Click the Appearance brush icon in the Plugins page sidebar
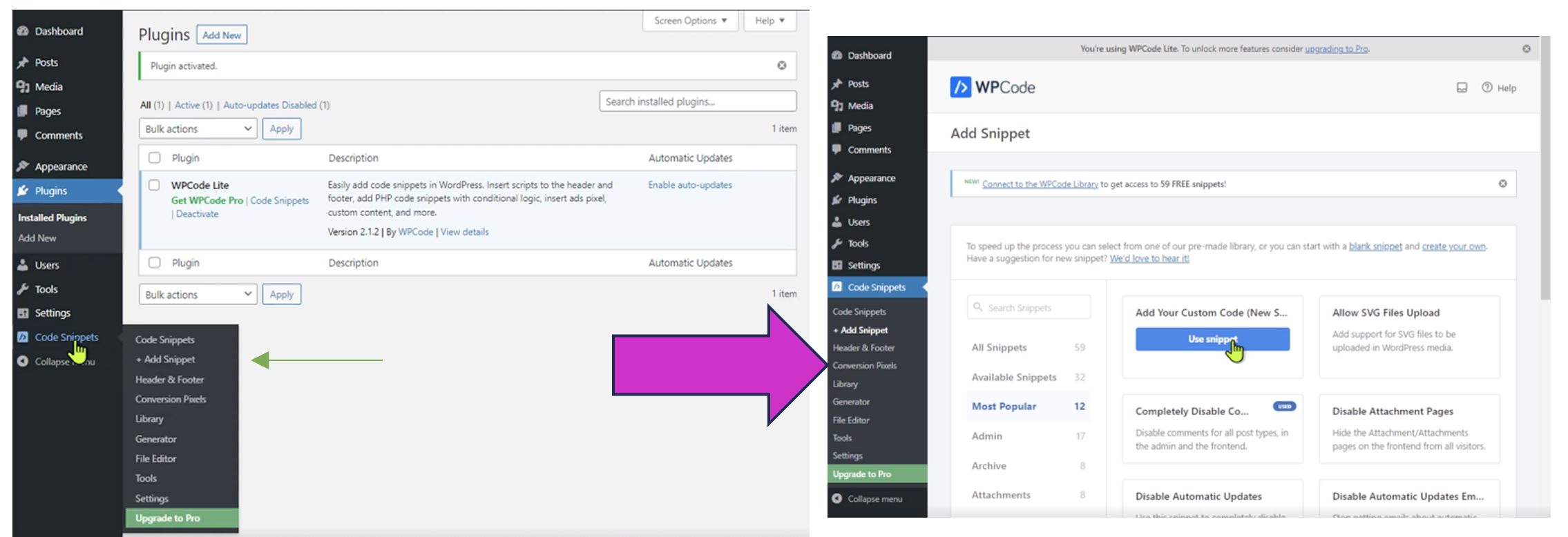 tap(23, 166)
